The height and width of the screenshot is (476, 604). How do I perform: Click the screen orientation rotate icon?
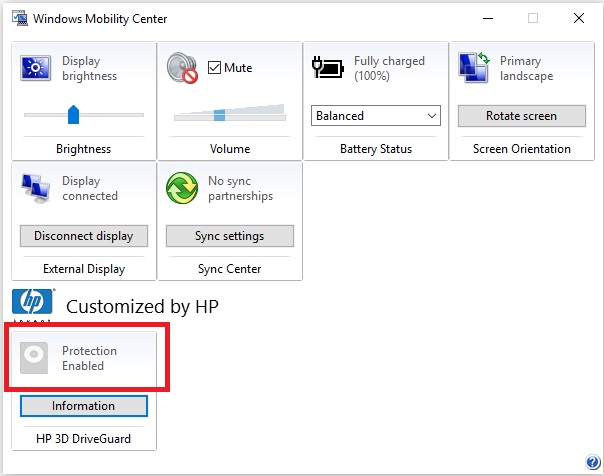pos(474,68)
